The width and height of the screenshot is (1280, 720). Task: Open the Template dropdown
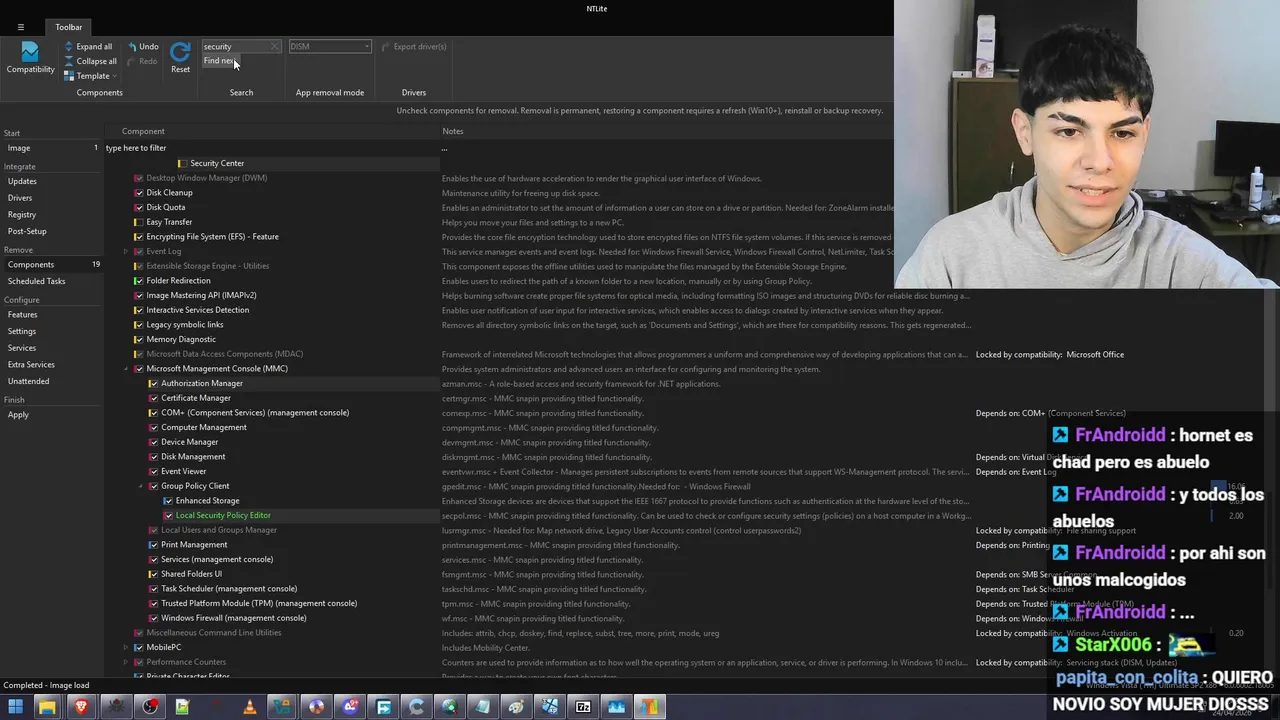[x=90, y=76]
